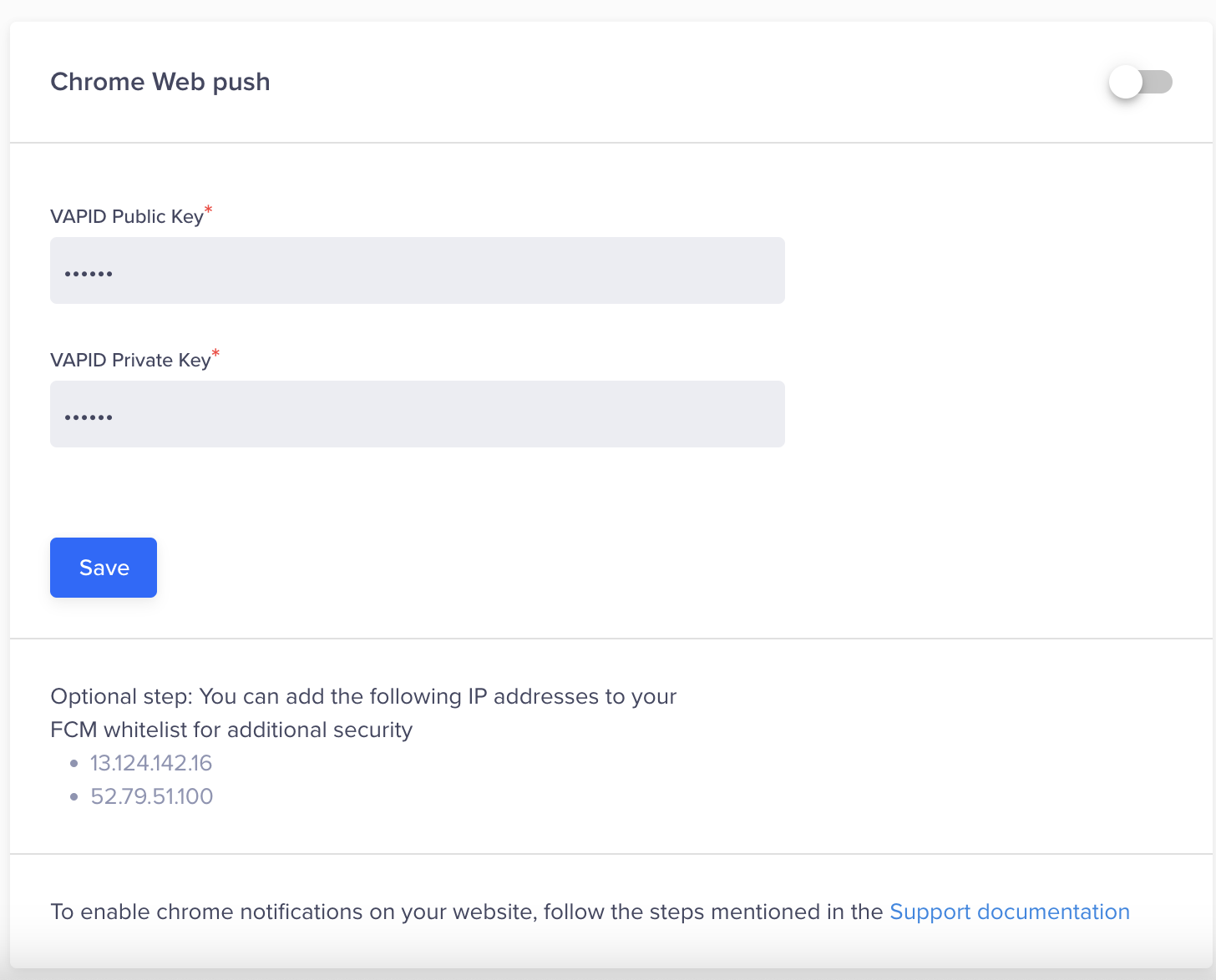
Task: Select the VAPID Private Key label
Action: (130, 360)
